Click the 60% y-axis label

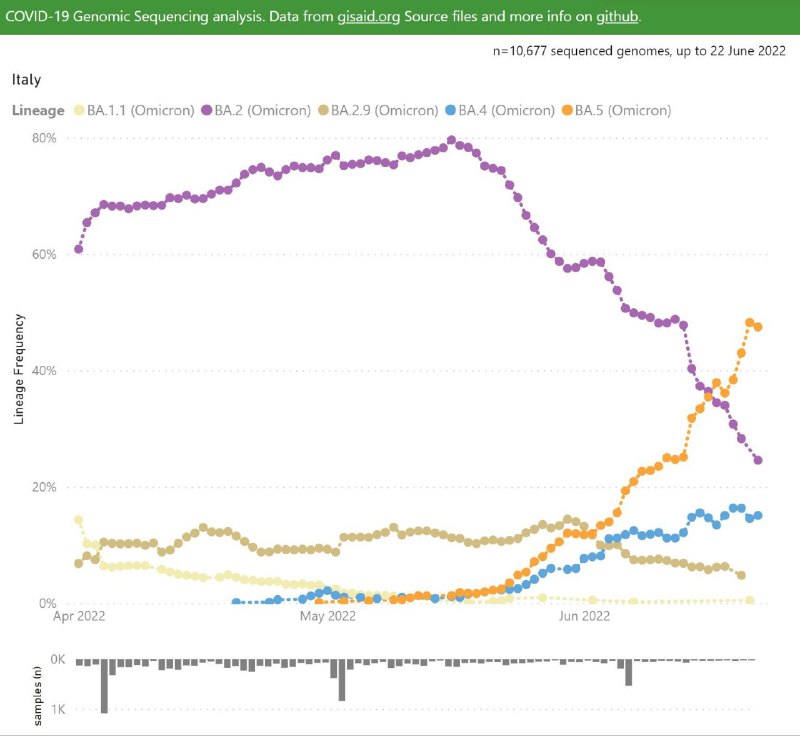[44, 255]
